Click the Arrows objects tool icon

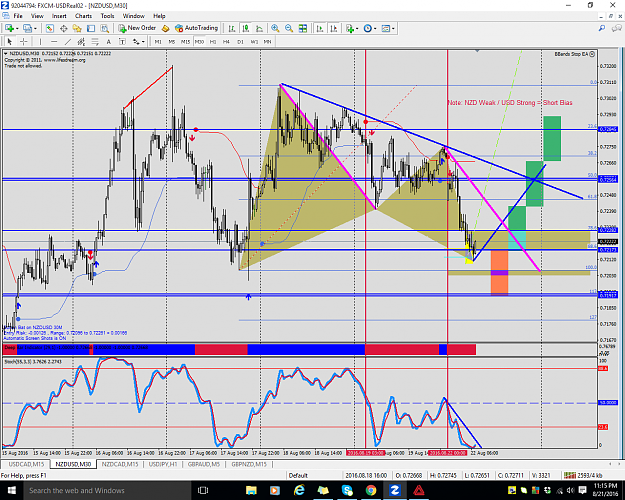[136, 41]
